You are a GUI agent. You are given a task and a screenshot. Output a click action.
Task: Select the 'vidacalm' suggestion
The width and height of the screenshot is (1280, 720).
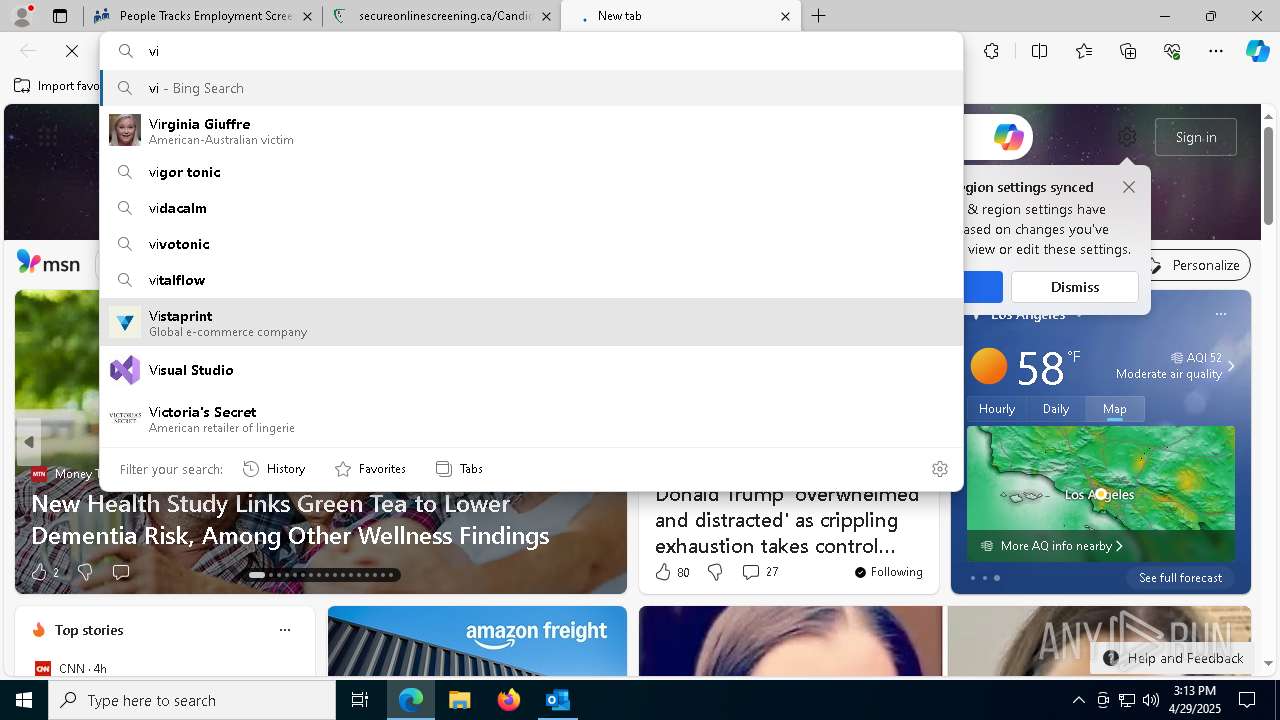click(x=531, y=208)
